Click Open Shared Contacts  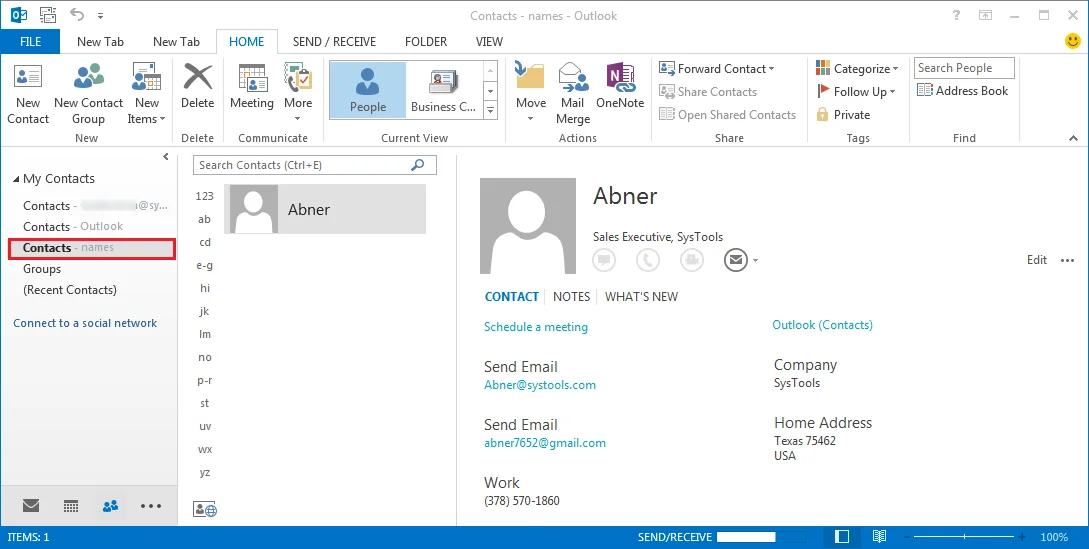coord(727,114)
